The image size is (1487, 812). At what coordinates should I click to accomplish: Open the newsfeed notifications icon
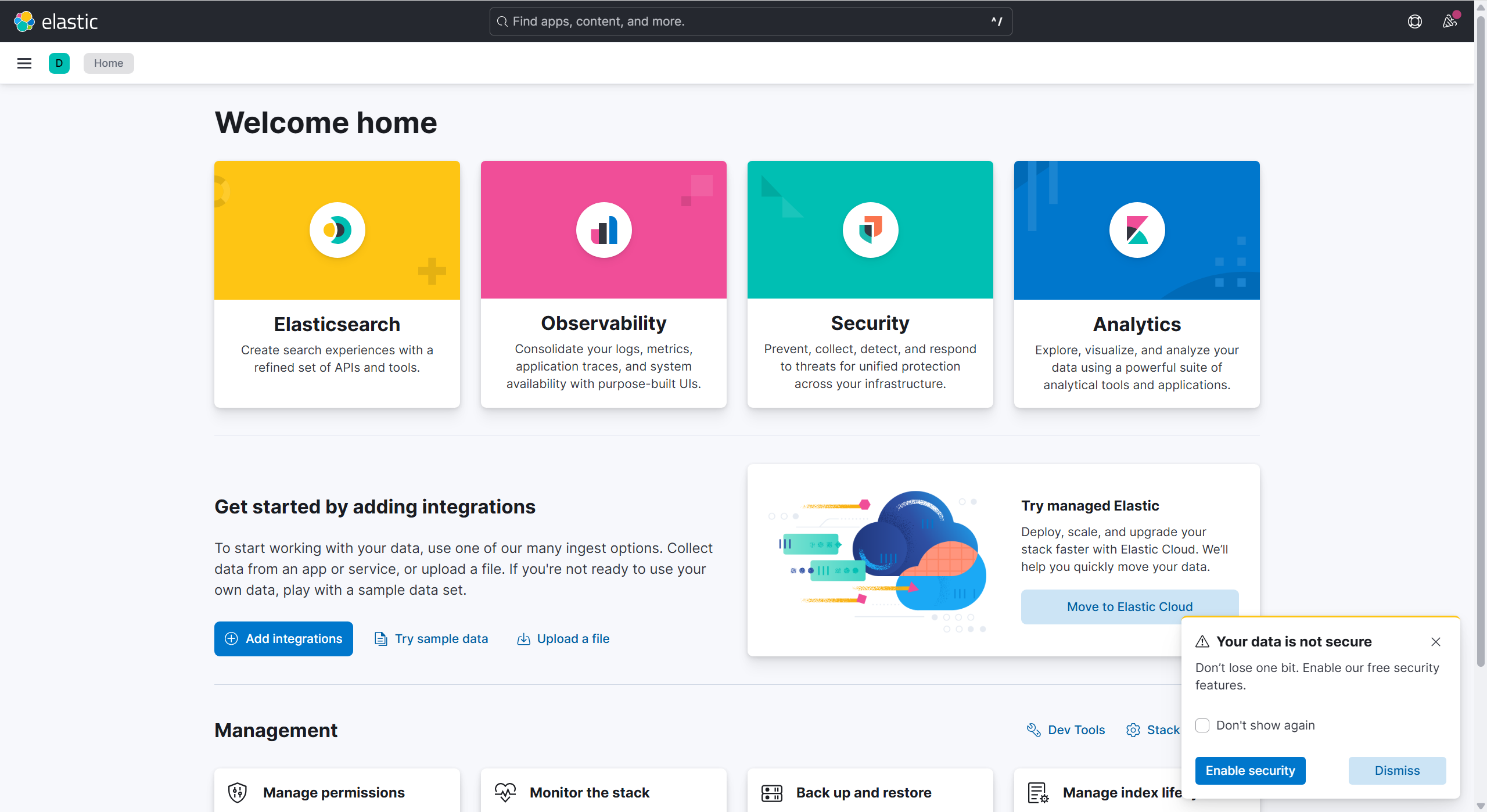(x=1449, y=21)
